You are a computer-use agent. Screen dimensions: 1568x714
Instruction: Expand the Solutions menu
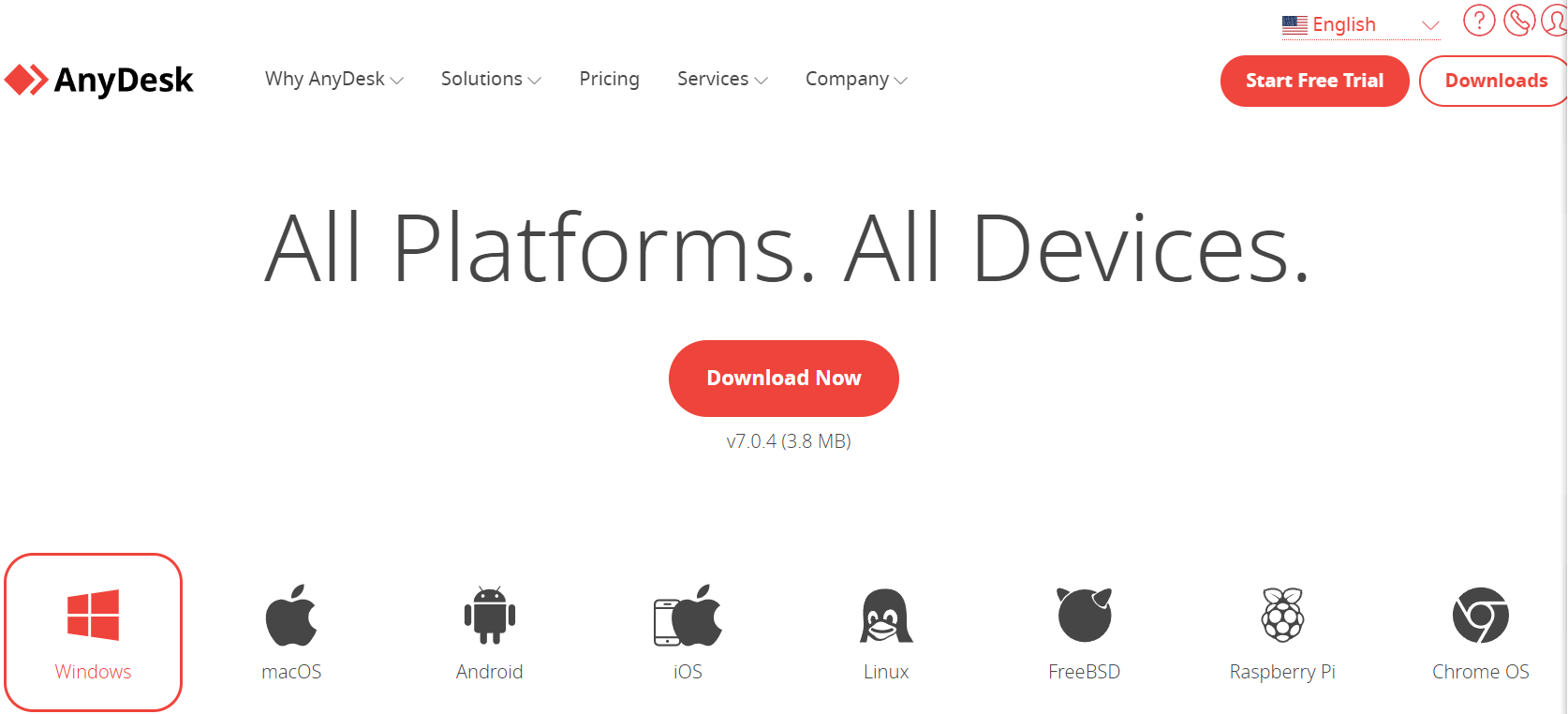(491, 79)
